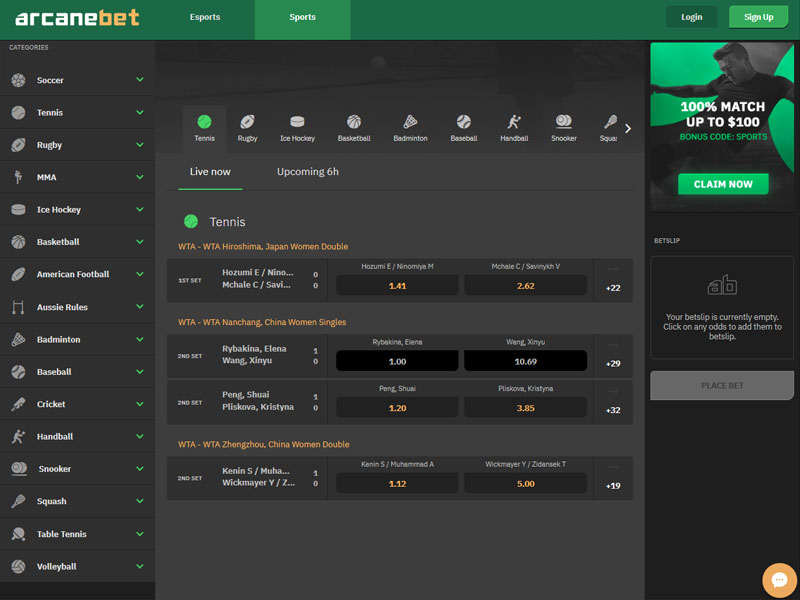Click the Login button
The image size is (800, 600).
click(692, 17)
